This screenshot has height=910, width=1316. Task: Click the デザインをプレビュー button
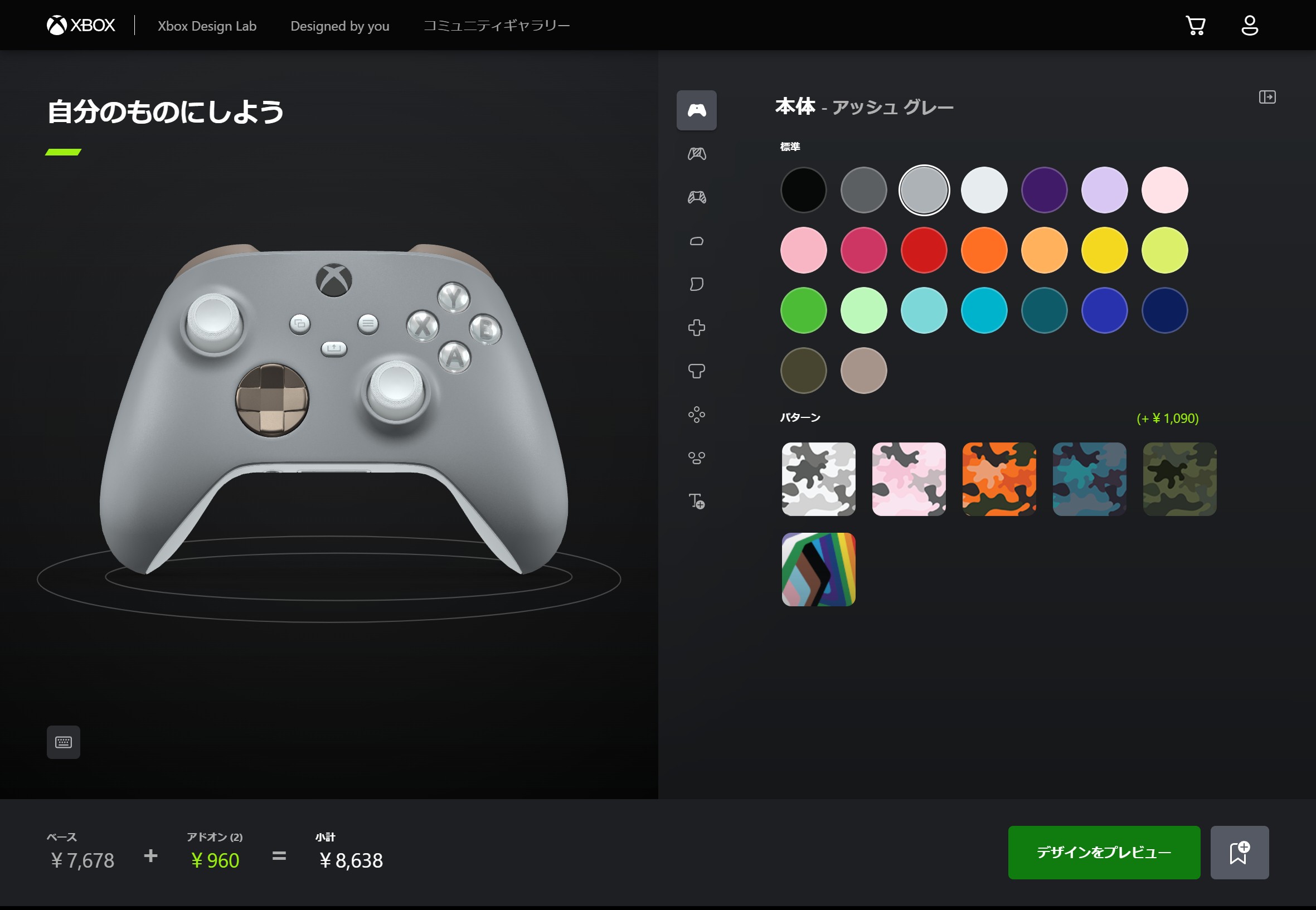pos(1104,853)
